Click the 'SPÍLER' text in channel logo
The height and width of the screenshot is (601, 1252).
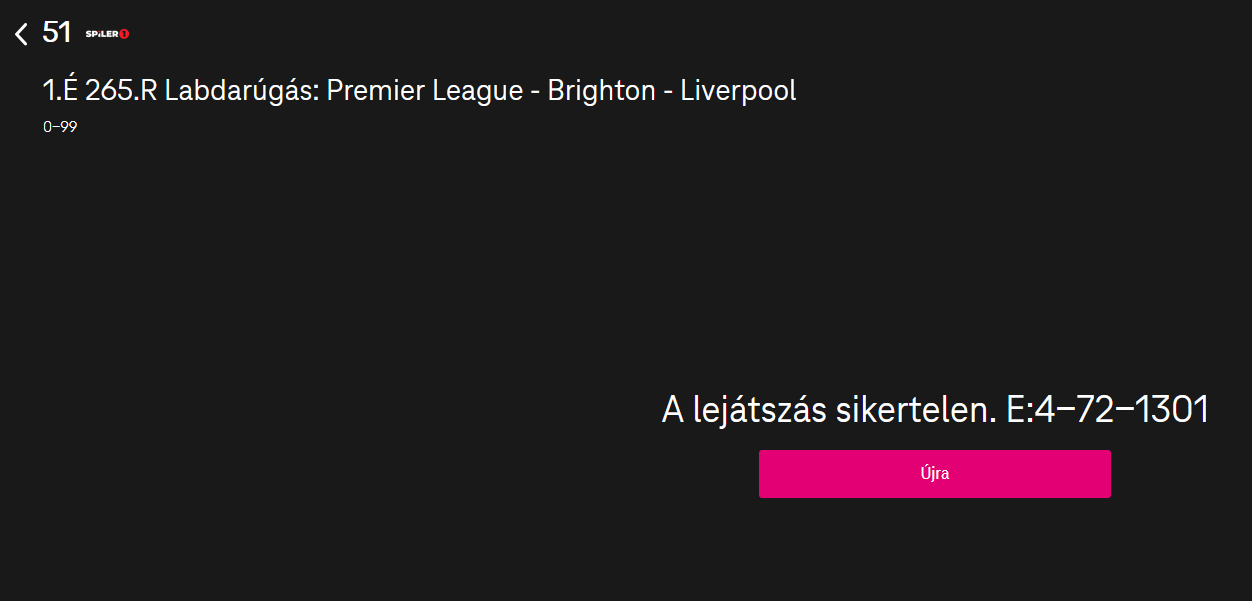click(x=102, y=34)
